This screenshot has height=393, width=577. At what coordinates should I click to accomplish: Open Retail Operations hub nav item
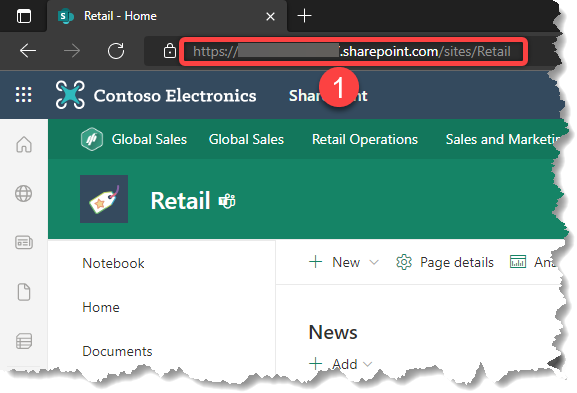tap(365, 139)
